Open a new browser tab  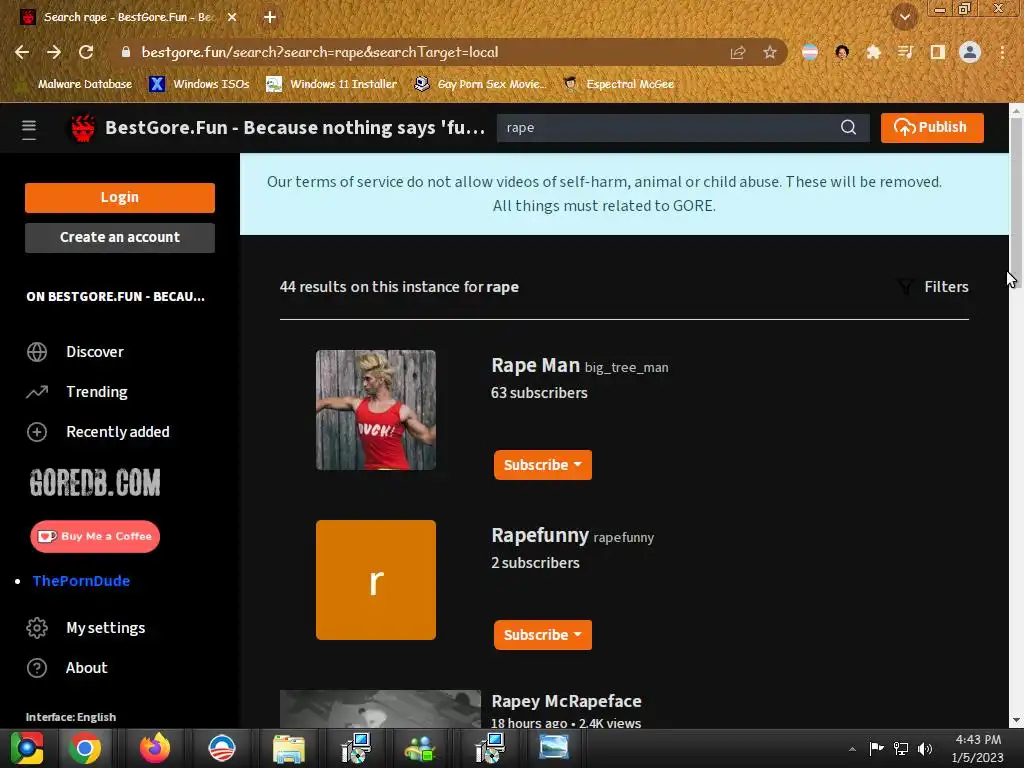coord(270,17)
